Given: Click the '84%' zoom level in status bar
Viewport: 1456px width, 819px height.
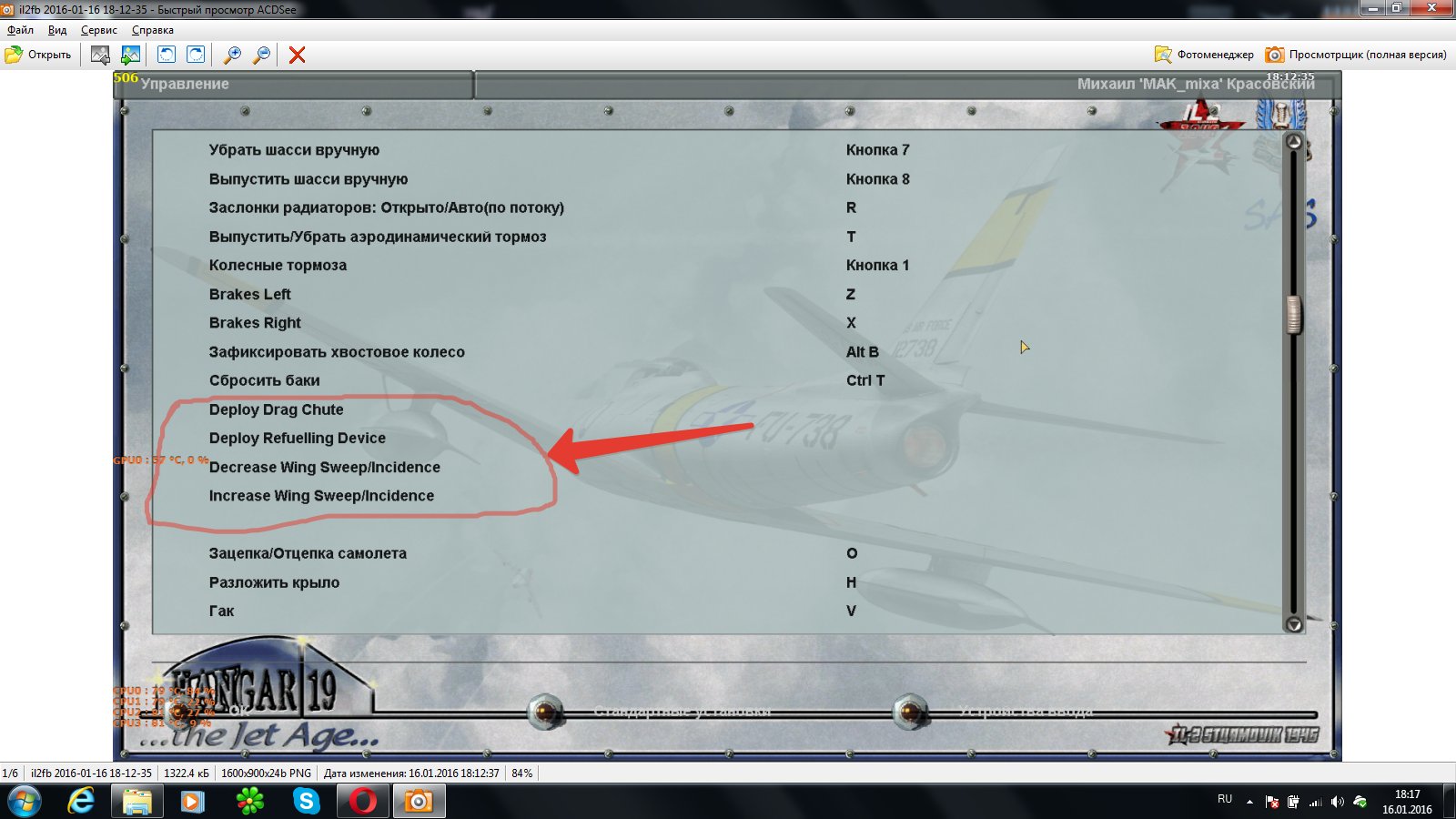Looking at the screenshot, I should pos(522,773).
